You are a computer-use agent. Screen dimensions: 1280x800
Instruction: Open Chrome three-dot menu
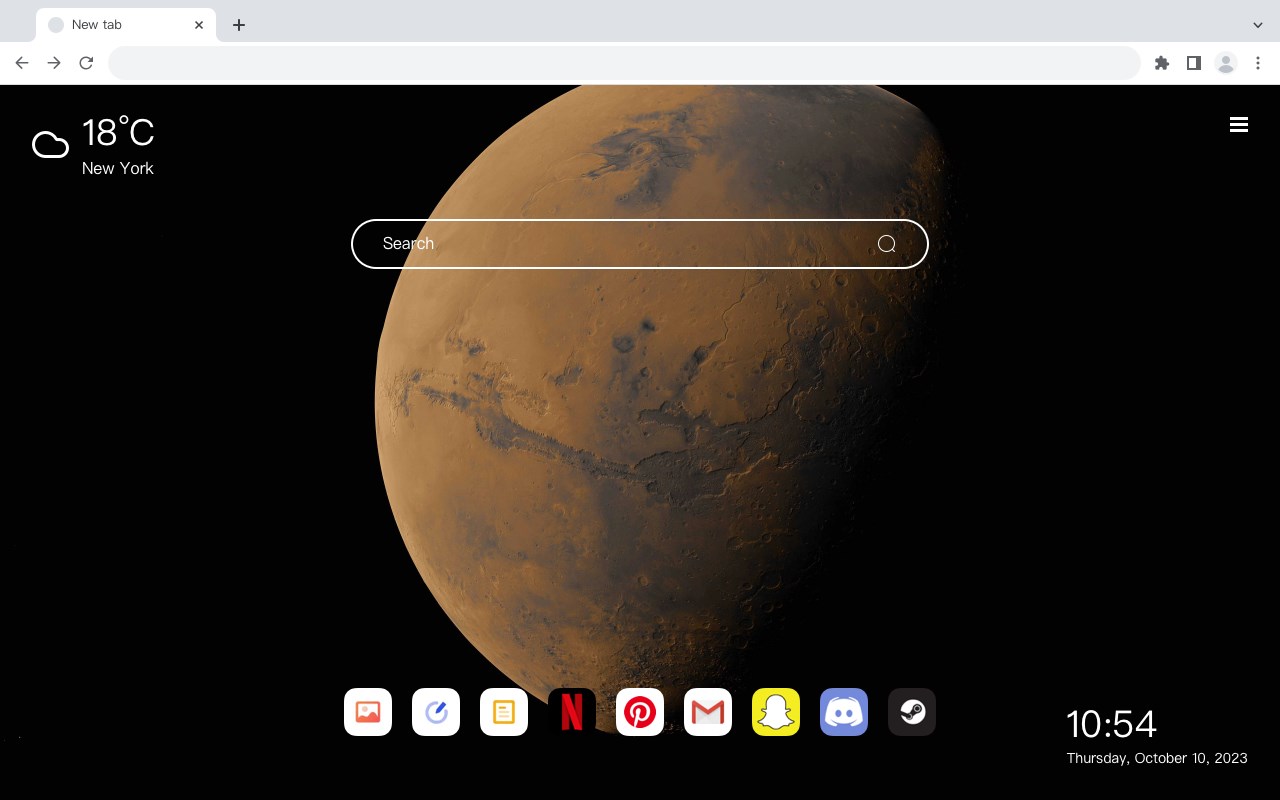[1258, 63]
